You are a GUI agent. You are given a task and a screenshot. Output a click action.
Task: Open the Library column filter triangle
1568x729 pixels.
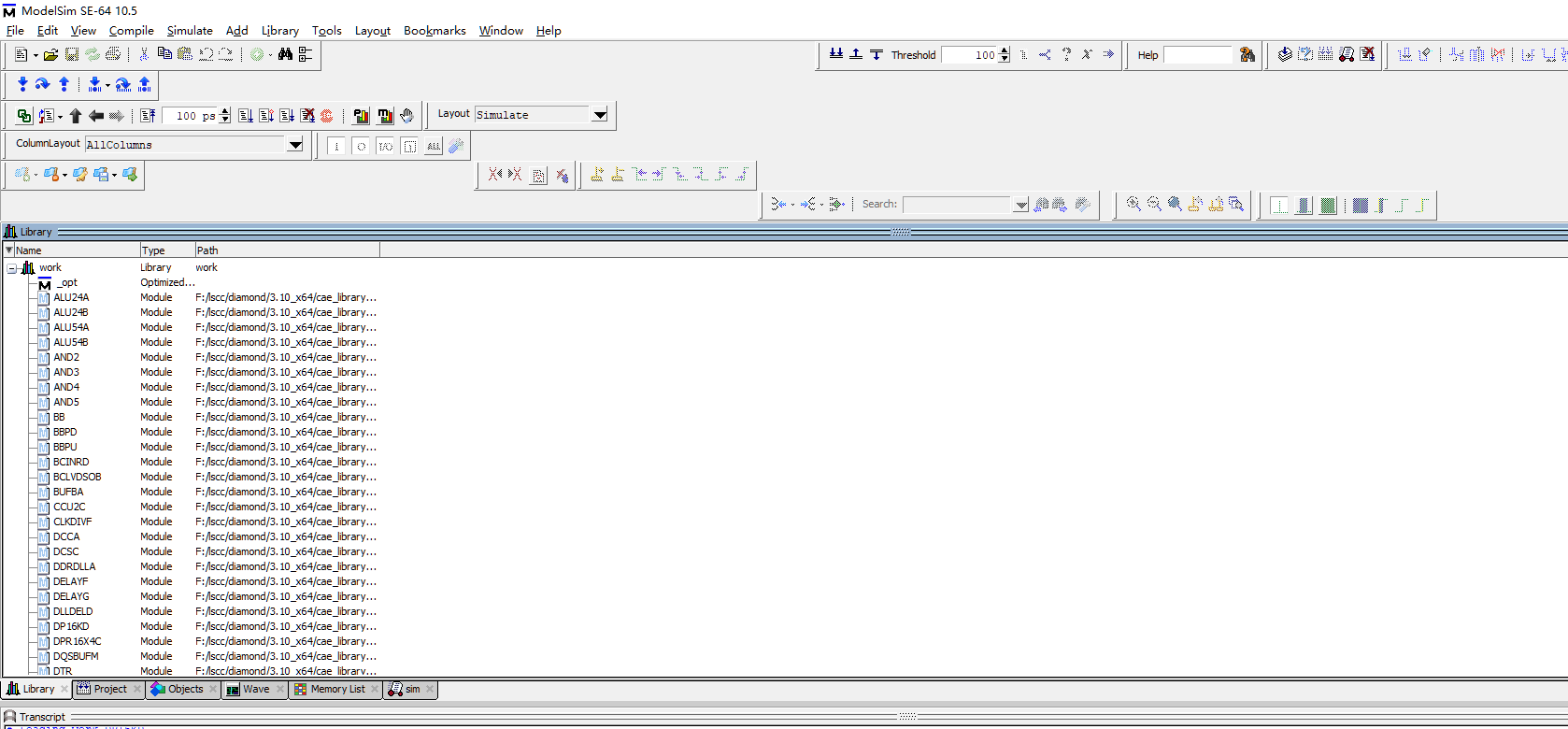[x=8, y=250]
